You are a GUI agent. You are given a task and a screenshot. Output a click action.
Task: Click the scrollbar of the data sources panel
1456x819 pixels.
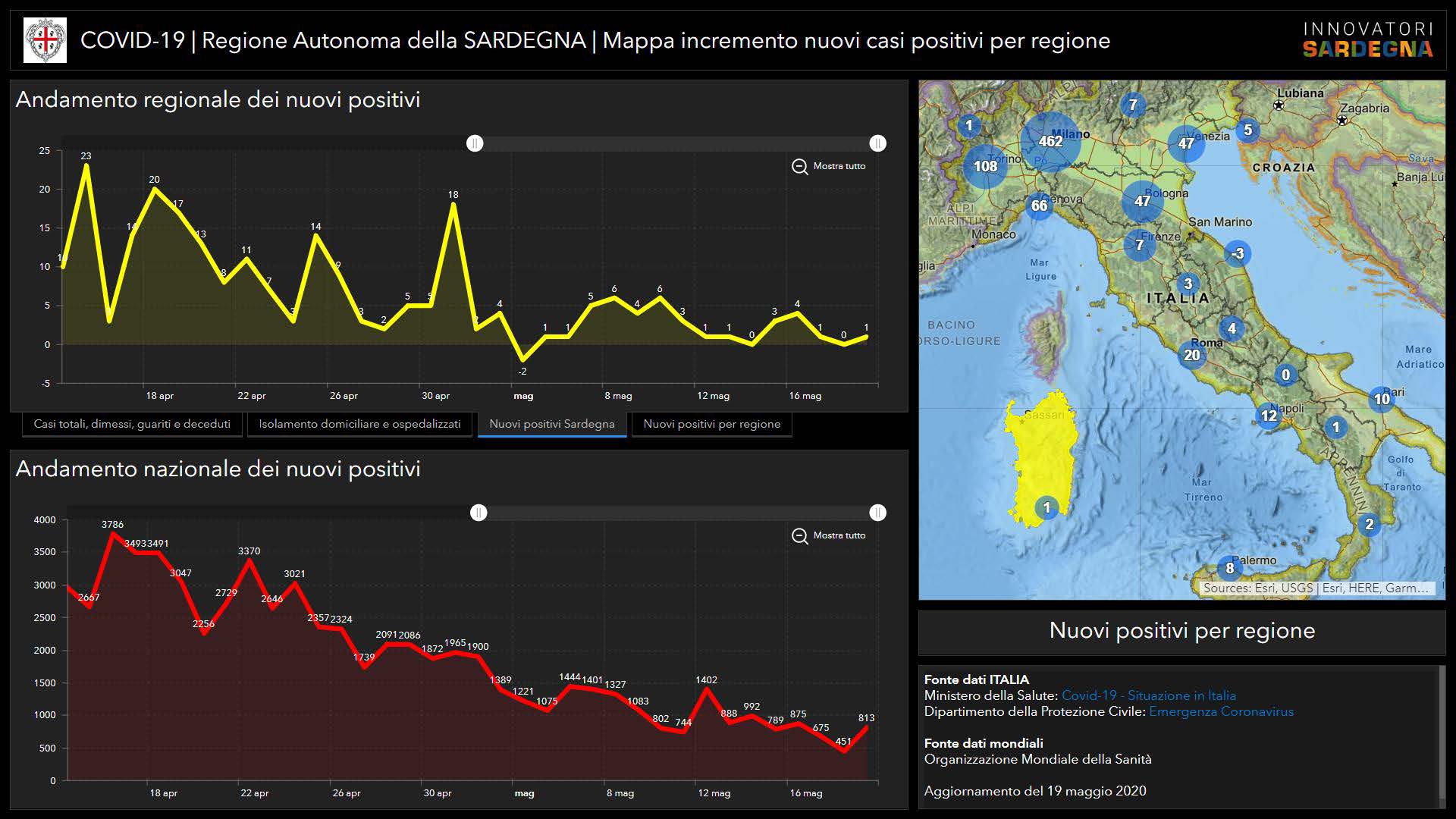[1441, 732]
